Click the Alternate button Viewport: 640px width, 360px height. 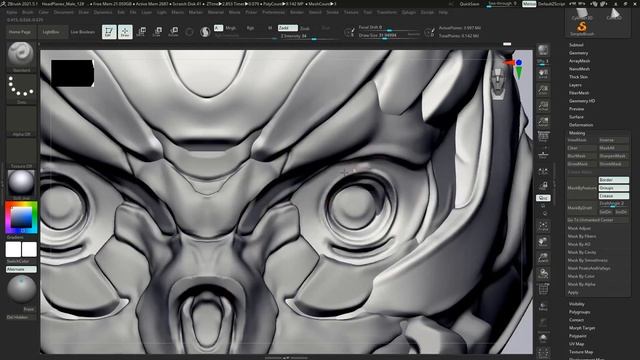[x=21, y=269]
